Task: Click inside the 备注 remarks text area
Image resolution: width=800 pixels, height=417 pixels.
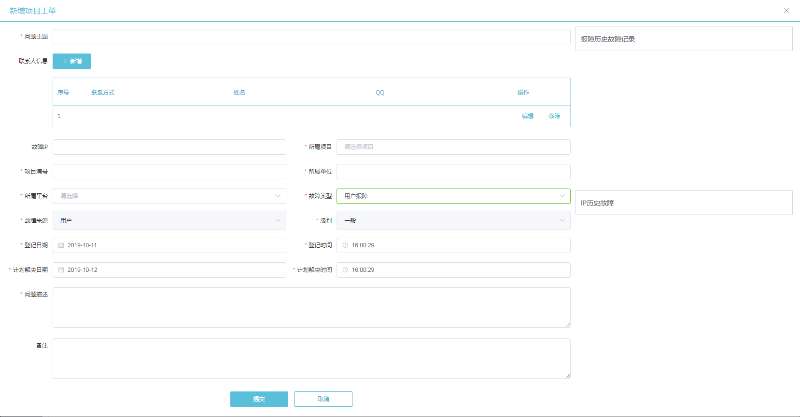Action: 312,358
